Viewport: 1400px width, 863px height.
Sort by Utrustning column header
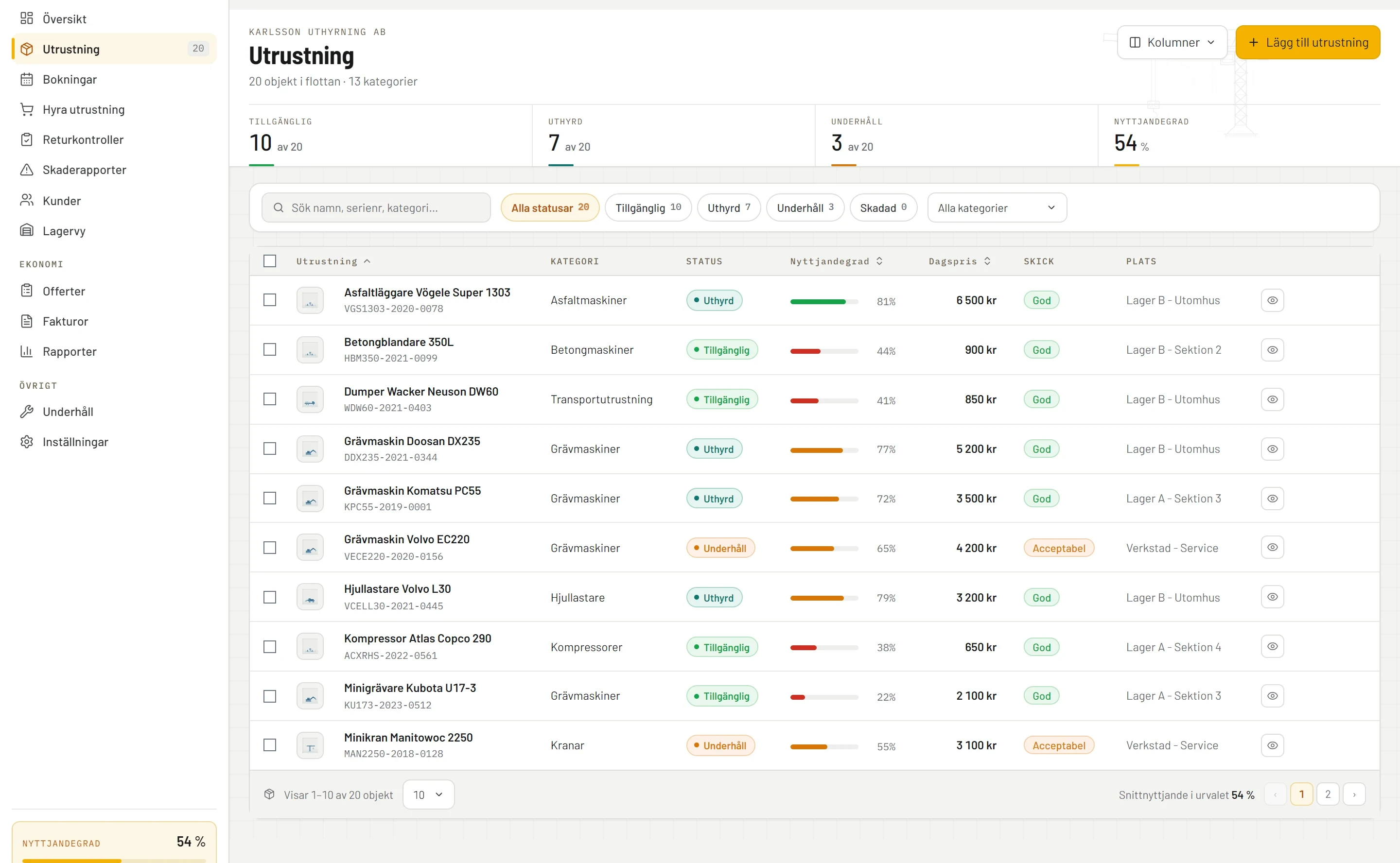333,261
